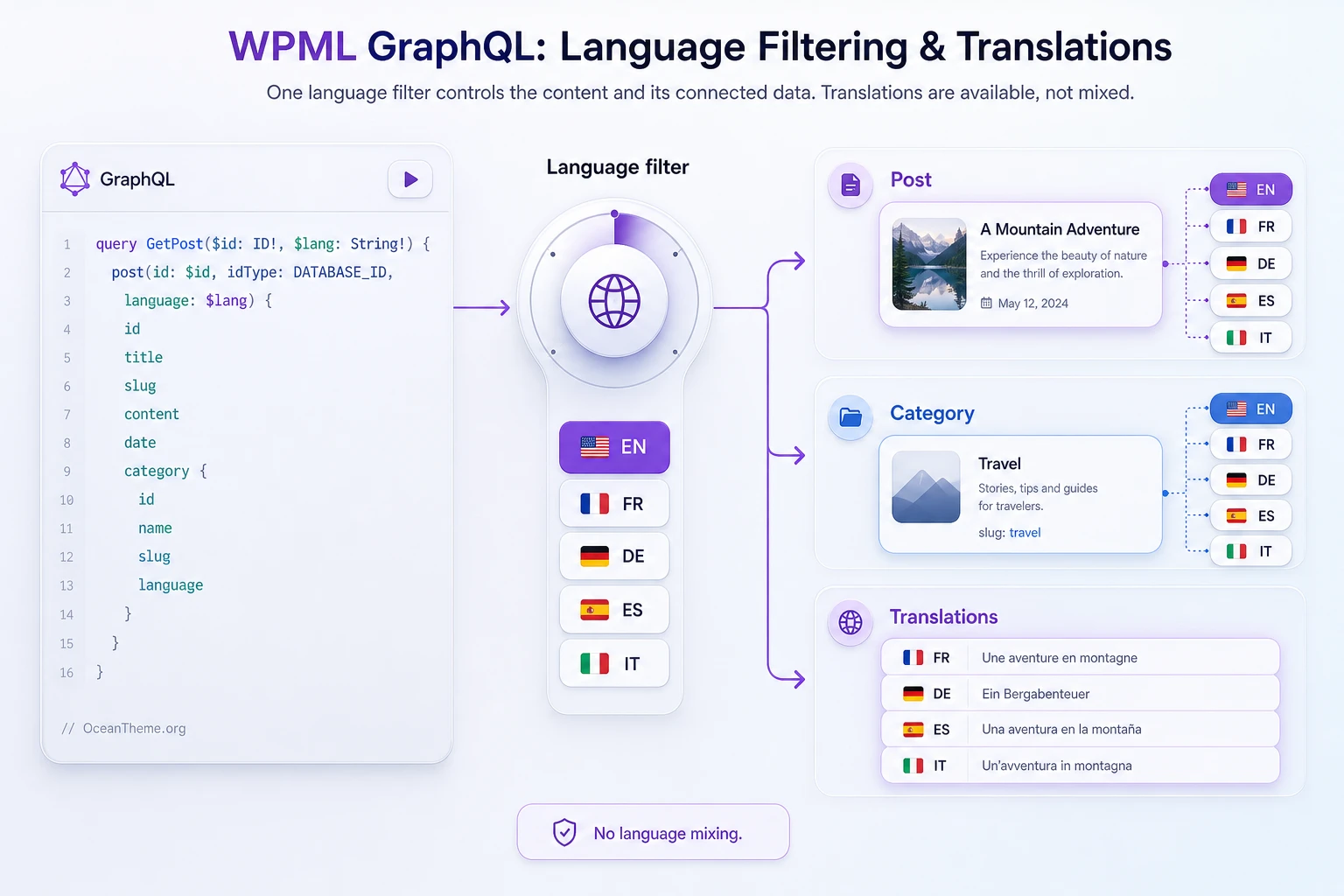The height and width of the screenshot is (896, 1344).
Task: Select IT in the language filter list
Action: (614, 663)
